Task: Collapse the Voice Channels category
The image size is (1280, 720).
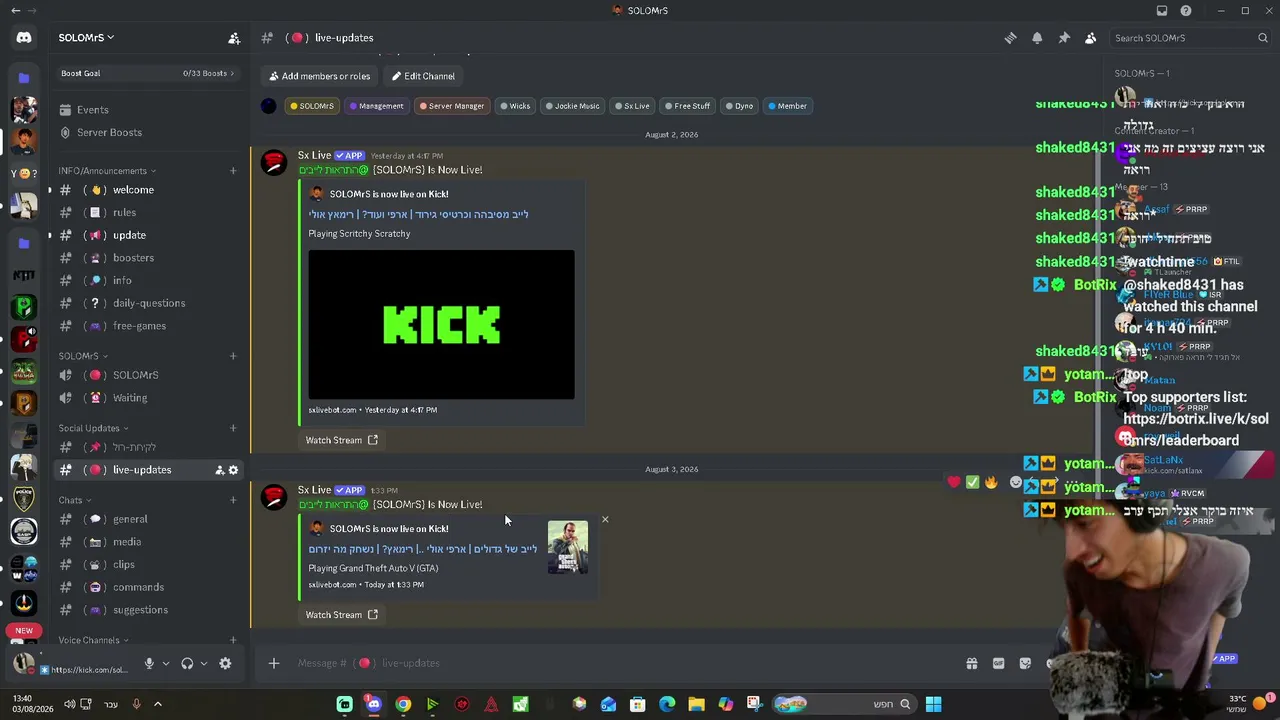Action: click(94, 640)
